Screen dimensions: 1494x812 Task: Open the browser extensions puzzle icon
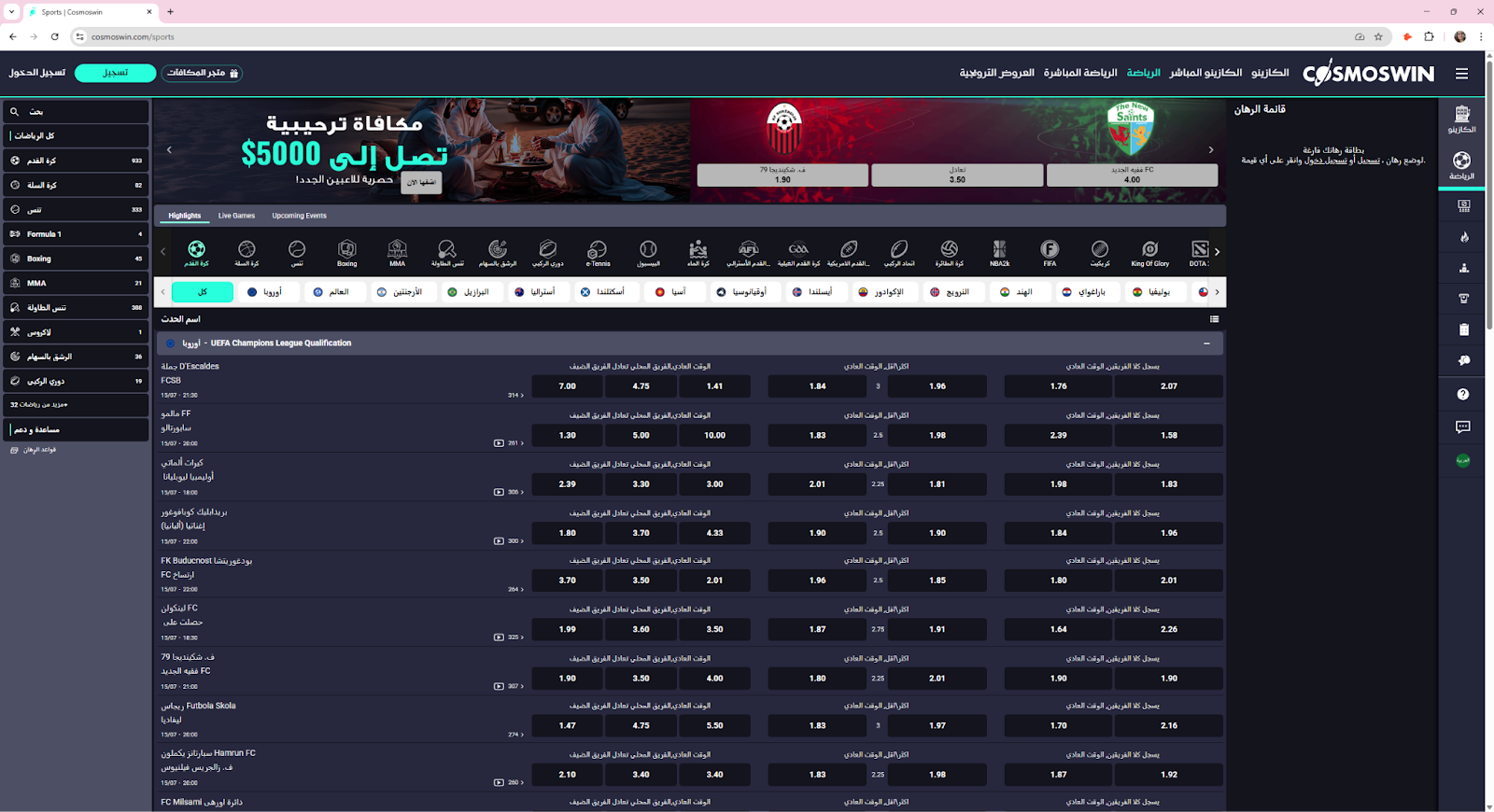pyautogui.click(x=1429, y=36)
